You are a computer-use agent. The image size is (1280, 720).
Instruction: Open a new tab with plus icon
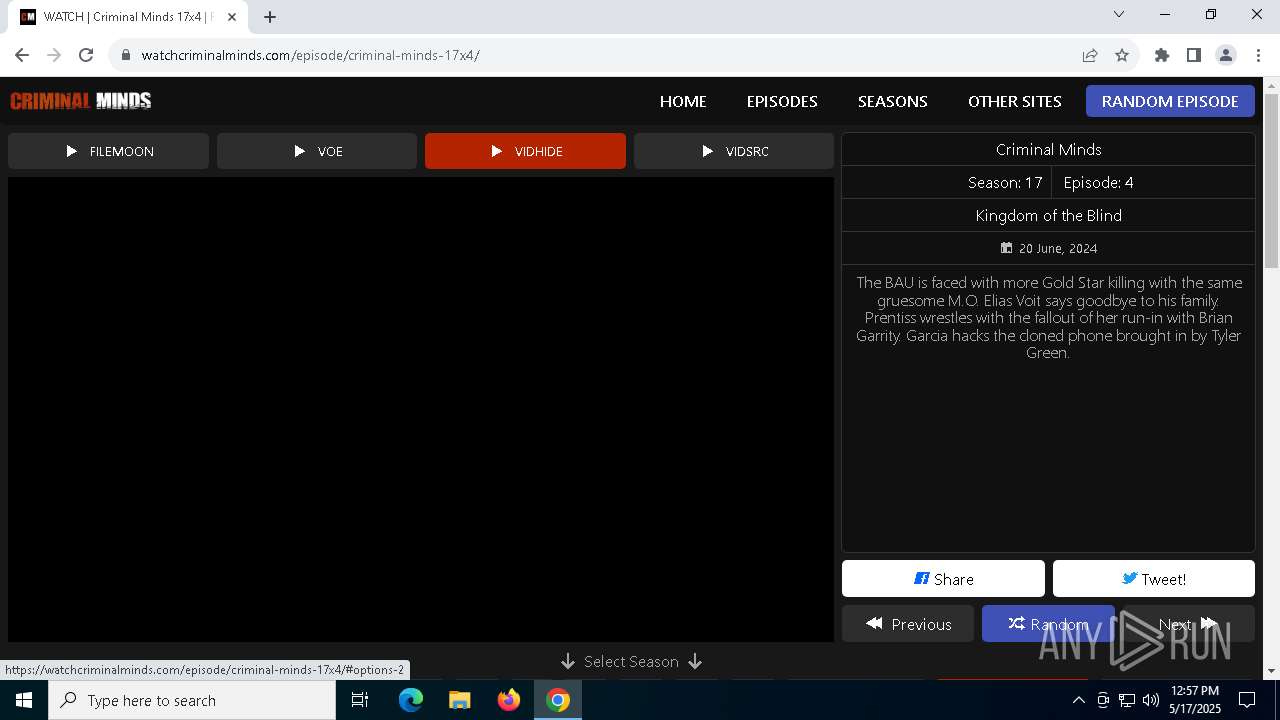click(270, 17)
